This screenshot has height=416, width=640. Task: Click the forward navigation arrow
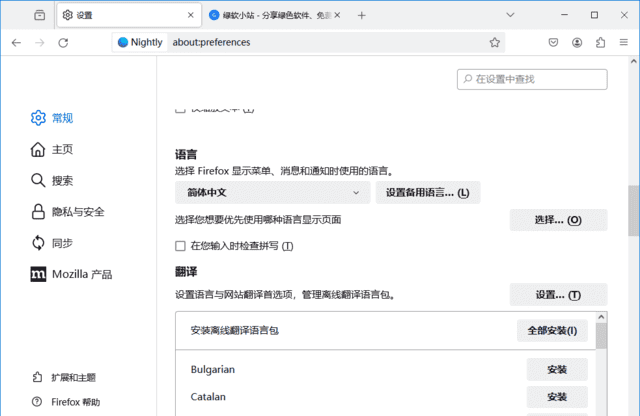pyautogui.click(x=40, y=42)
